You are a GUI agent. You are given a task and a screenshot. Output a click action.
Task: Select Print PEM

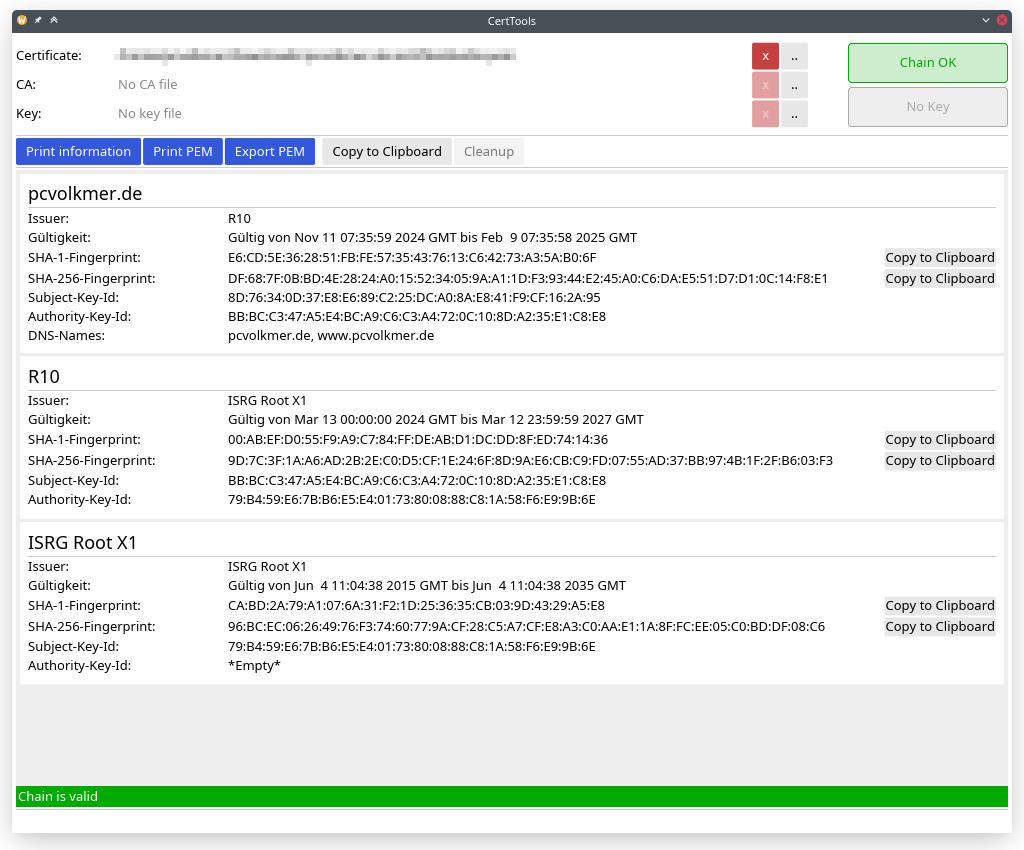coord(183,151)
